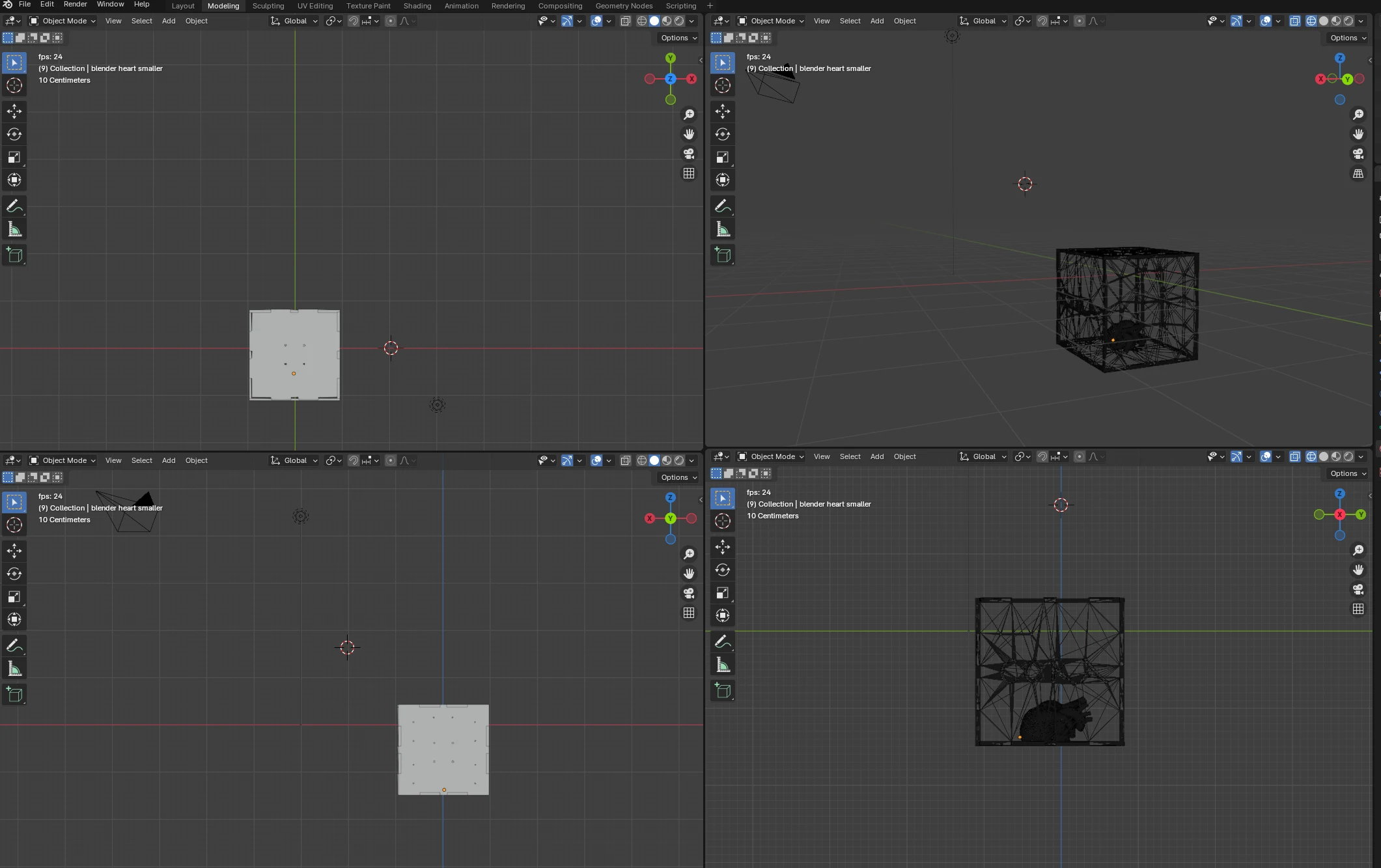Click the perspective toggle icon in top-right viewport
The width and height of the screenshot is (1381, 868).
tap(1358, 173)
